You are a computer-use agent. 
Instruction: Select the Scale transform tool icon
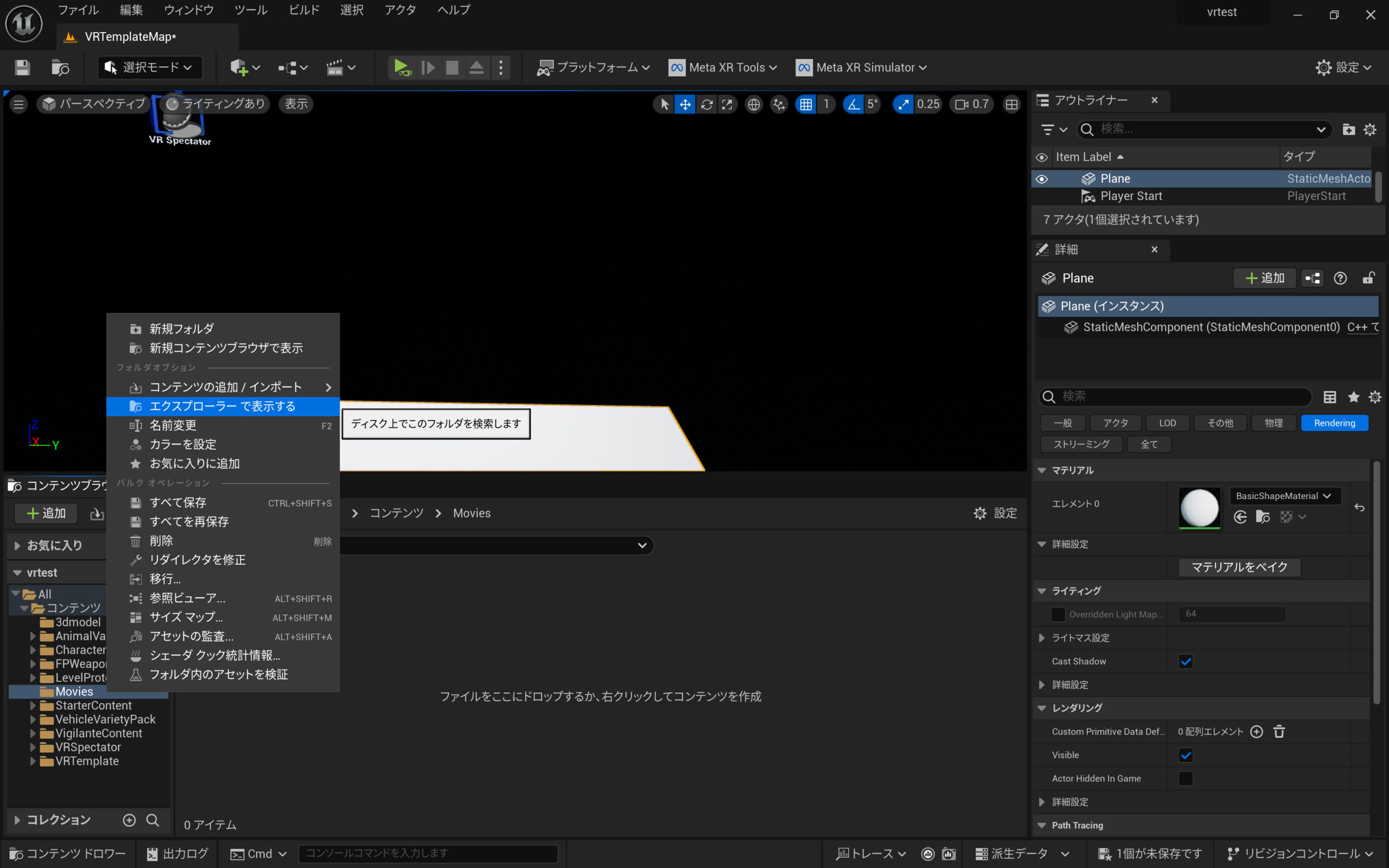pos(727,105)
